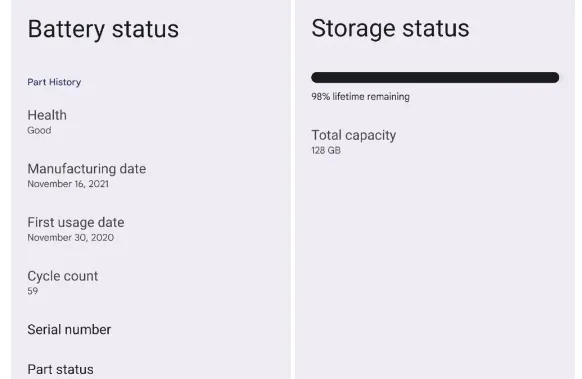Click the left end of the storage bar

(x=316, y=77)
